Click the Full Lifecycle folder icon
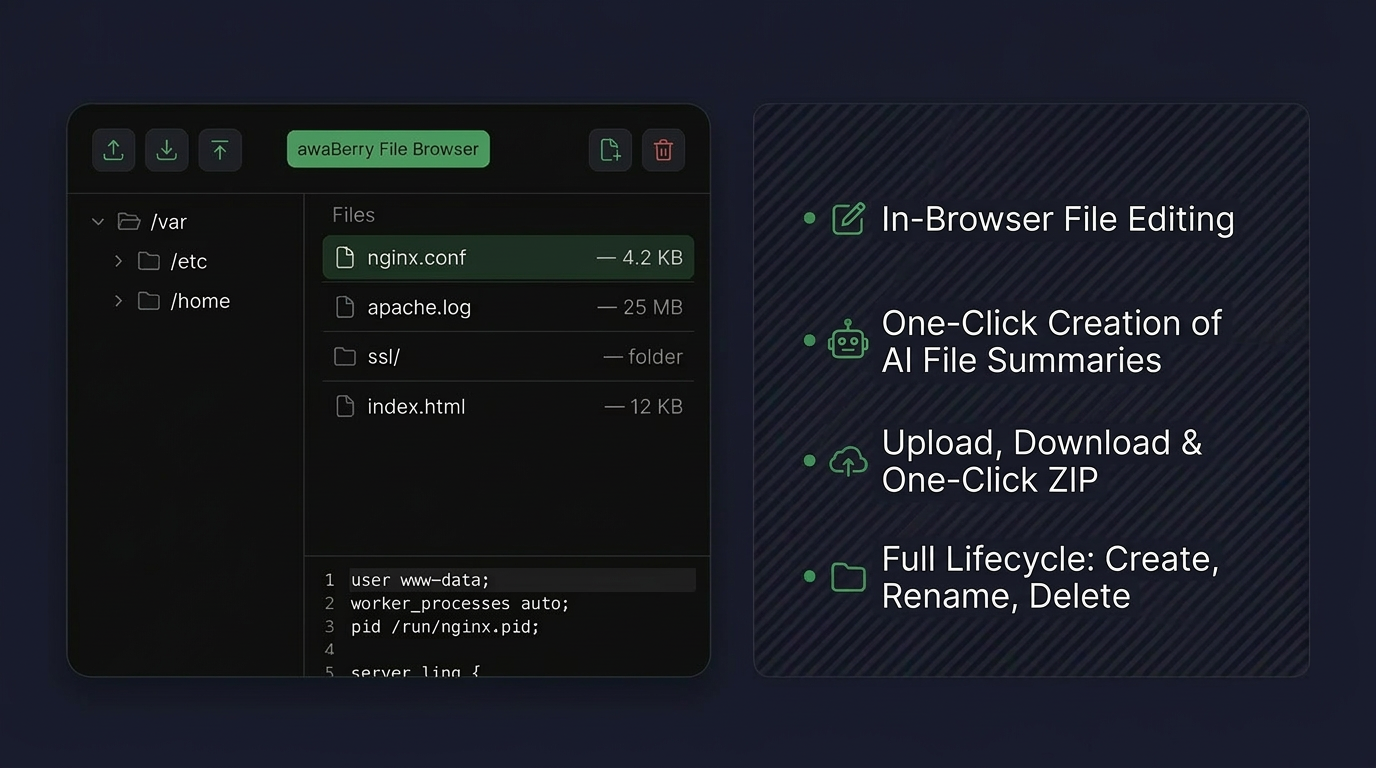The image size is (1376, 768). coord(846,576)
